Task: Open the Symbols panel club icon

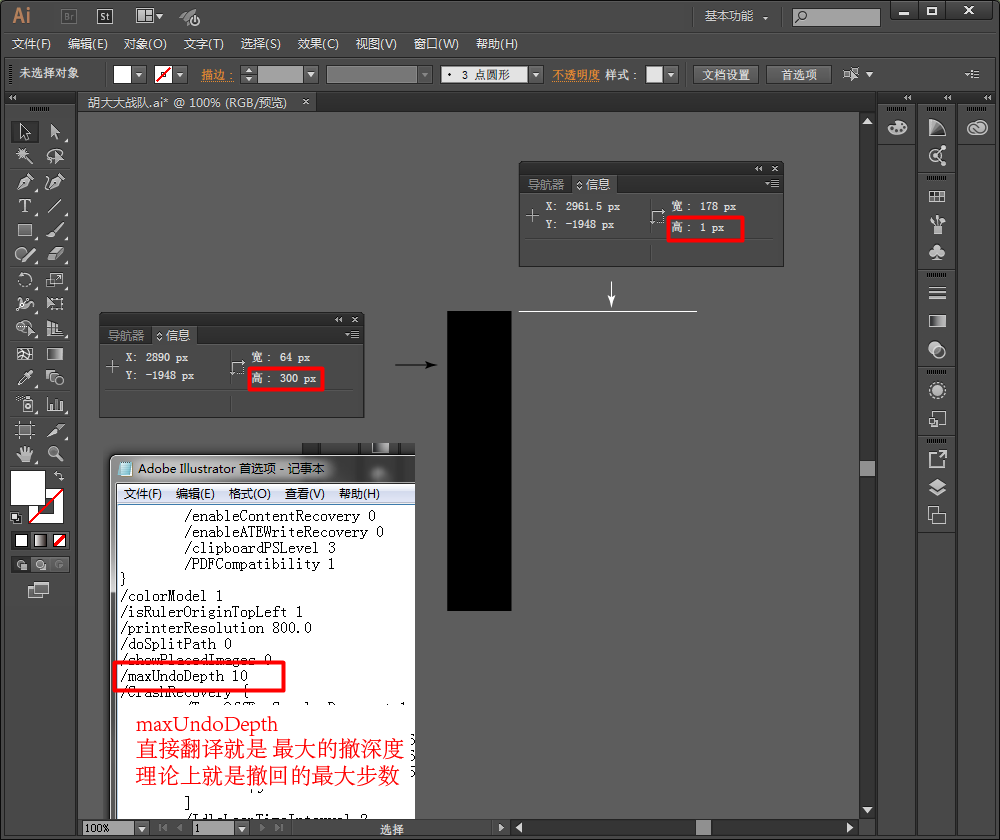Action: (937, 253)
